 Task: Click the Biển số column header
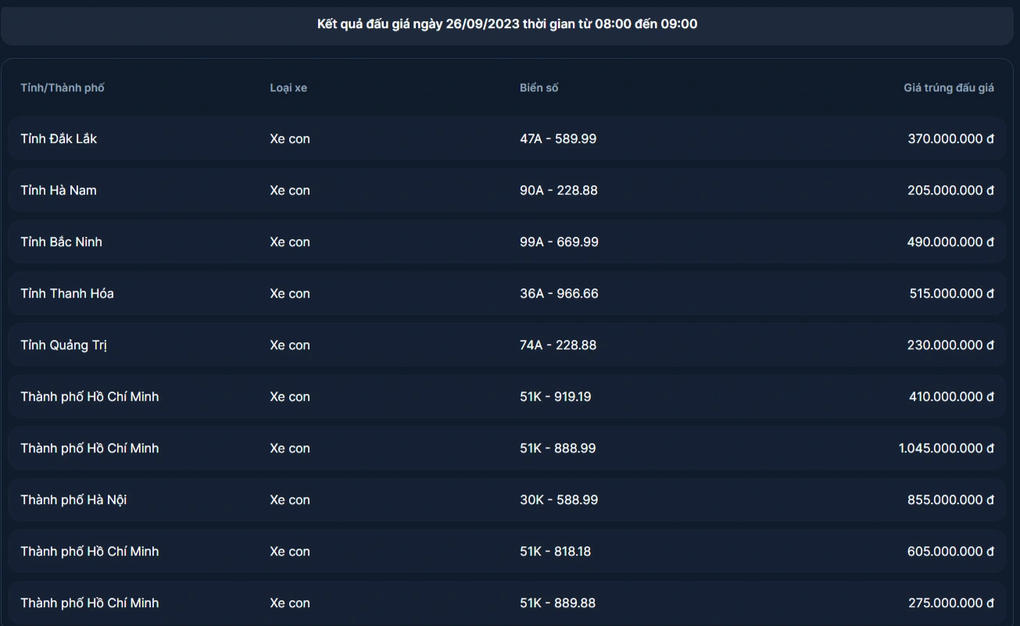pyautogui.click(x=539, y=88)
